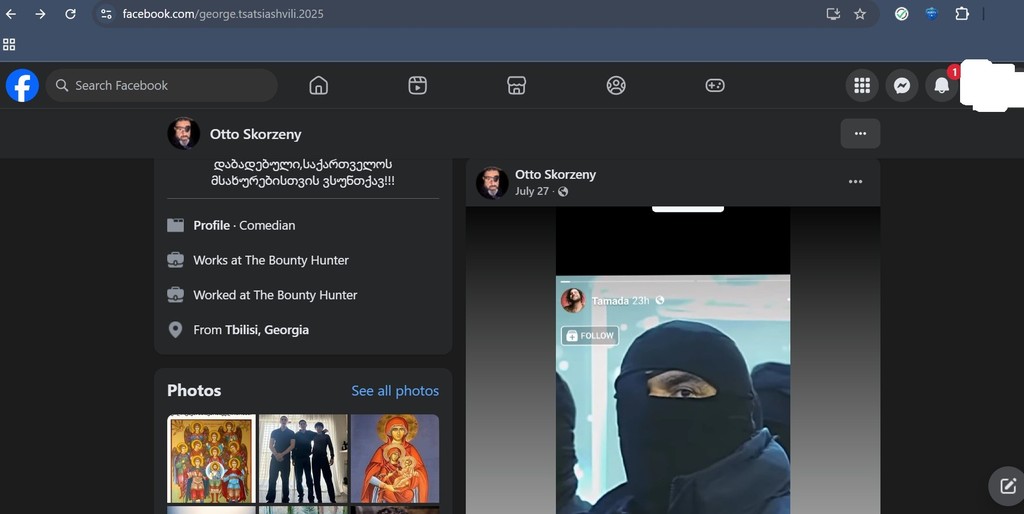Open the browser Extensions puzzle icon
Viewport: 1024px width, 514px height.
point(962,14)
